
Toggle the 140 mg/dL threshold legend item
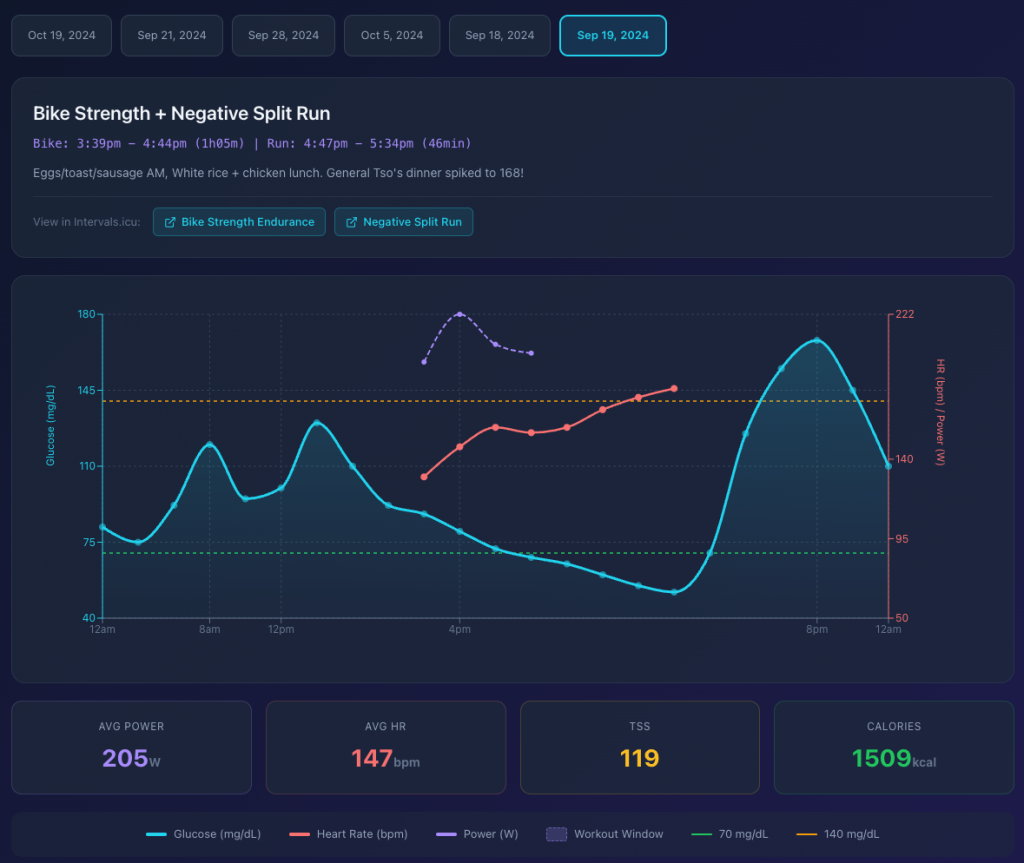837,834
